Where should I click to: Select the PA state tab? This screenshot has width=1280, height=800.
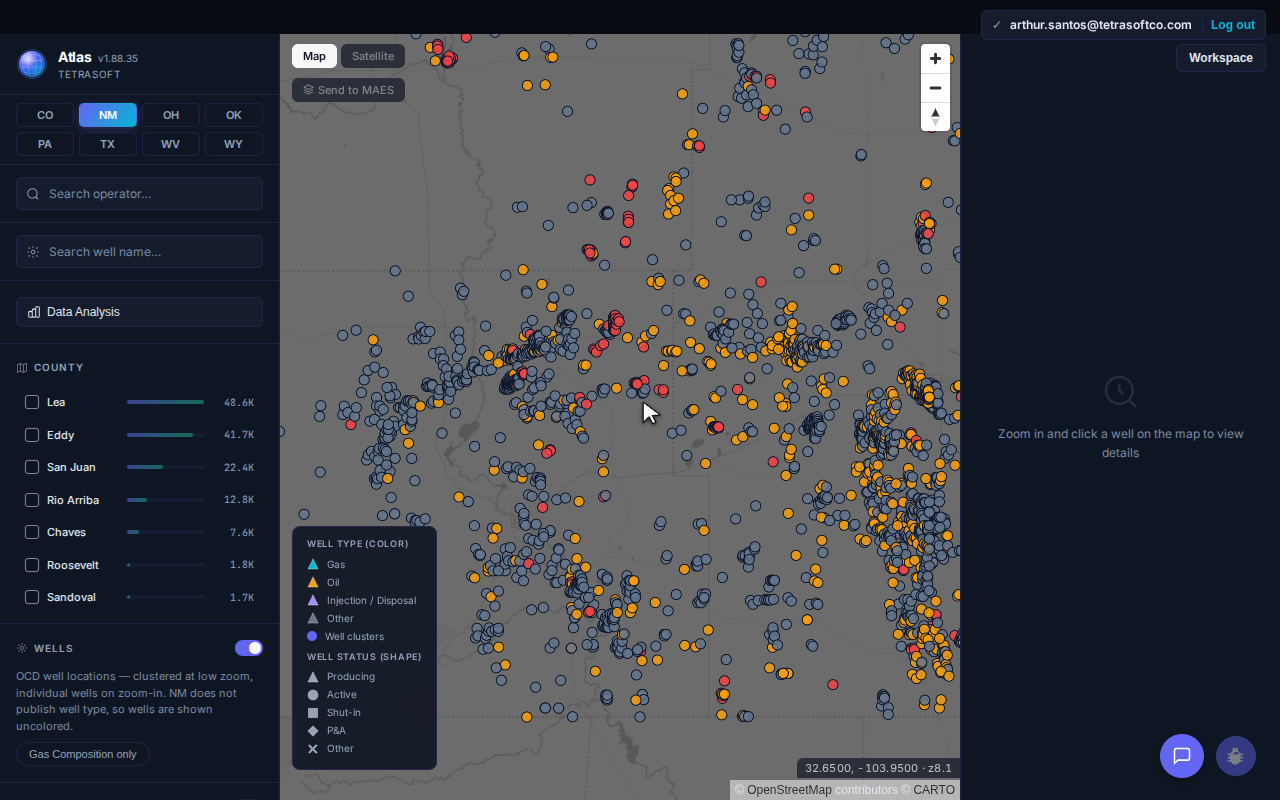coord(45,144)
